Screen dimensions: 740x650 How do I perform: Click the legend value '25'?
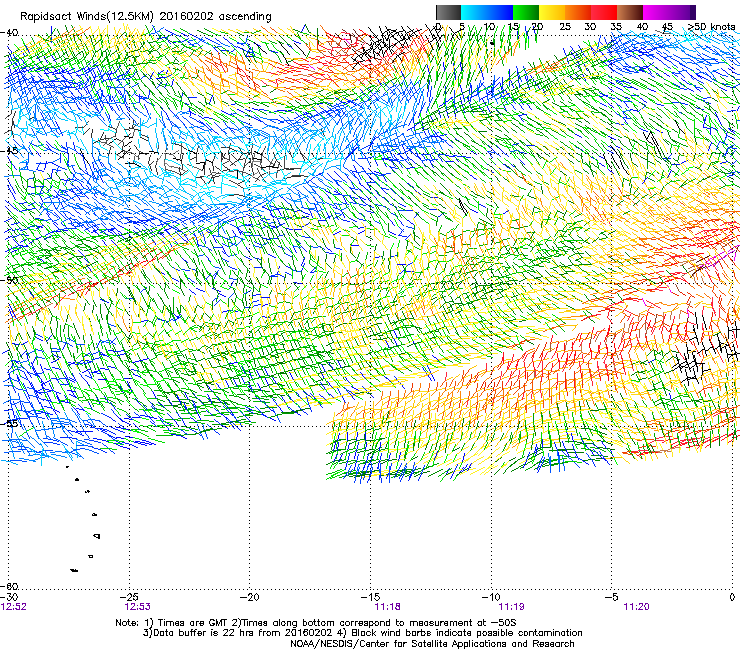coord(565,26)
